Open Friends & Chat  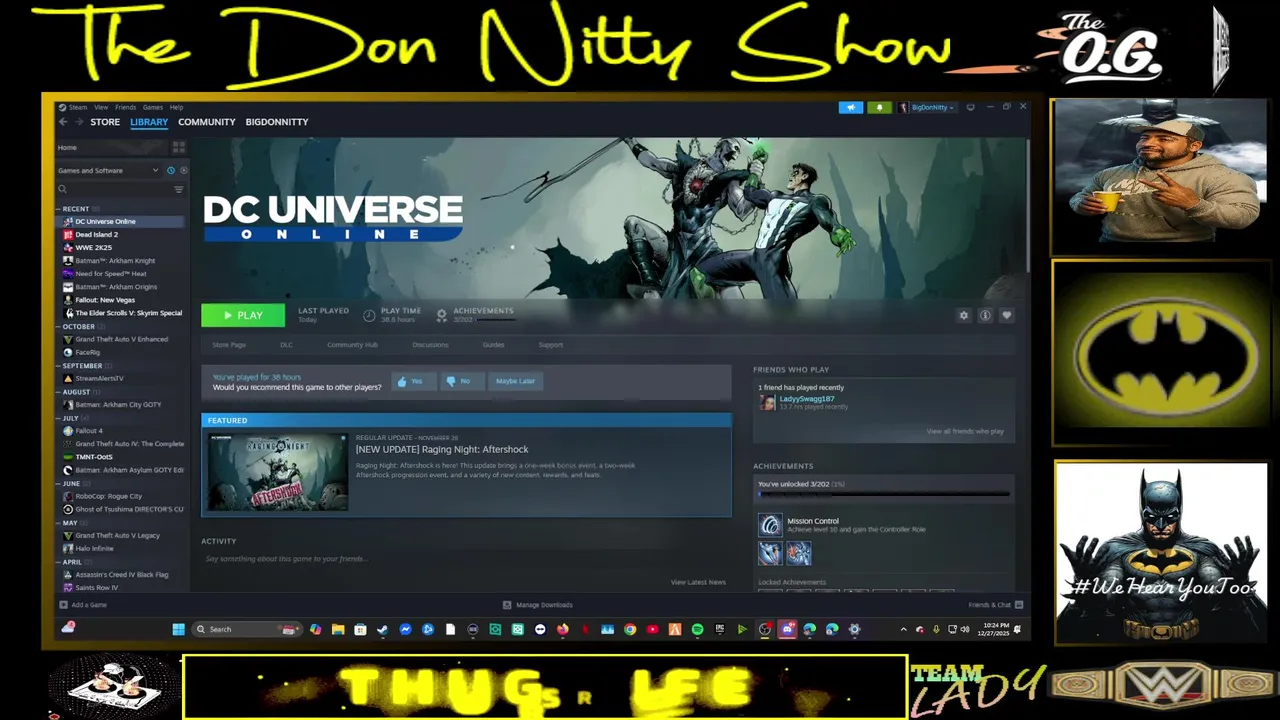tap(995, 605)
